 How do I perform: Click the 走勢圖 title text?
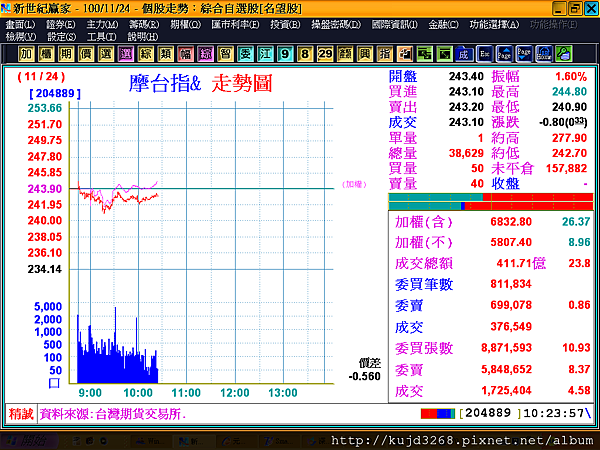pos(242,83)
